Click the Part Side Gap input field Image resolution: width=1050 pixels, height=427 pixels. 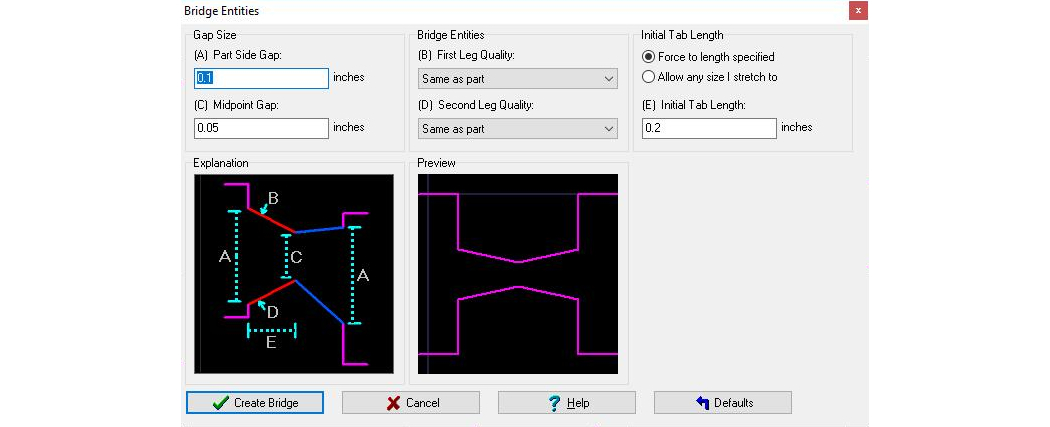pos(261,78)
